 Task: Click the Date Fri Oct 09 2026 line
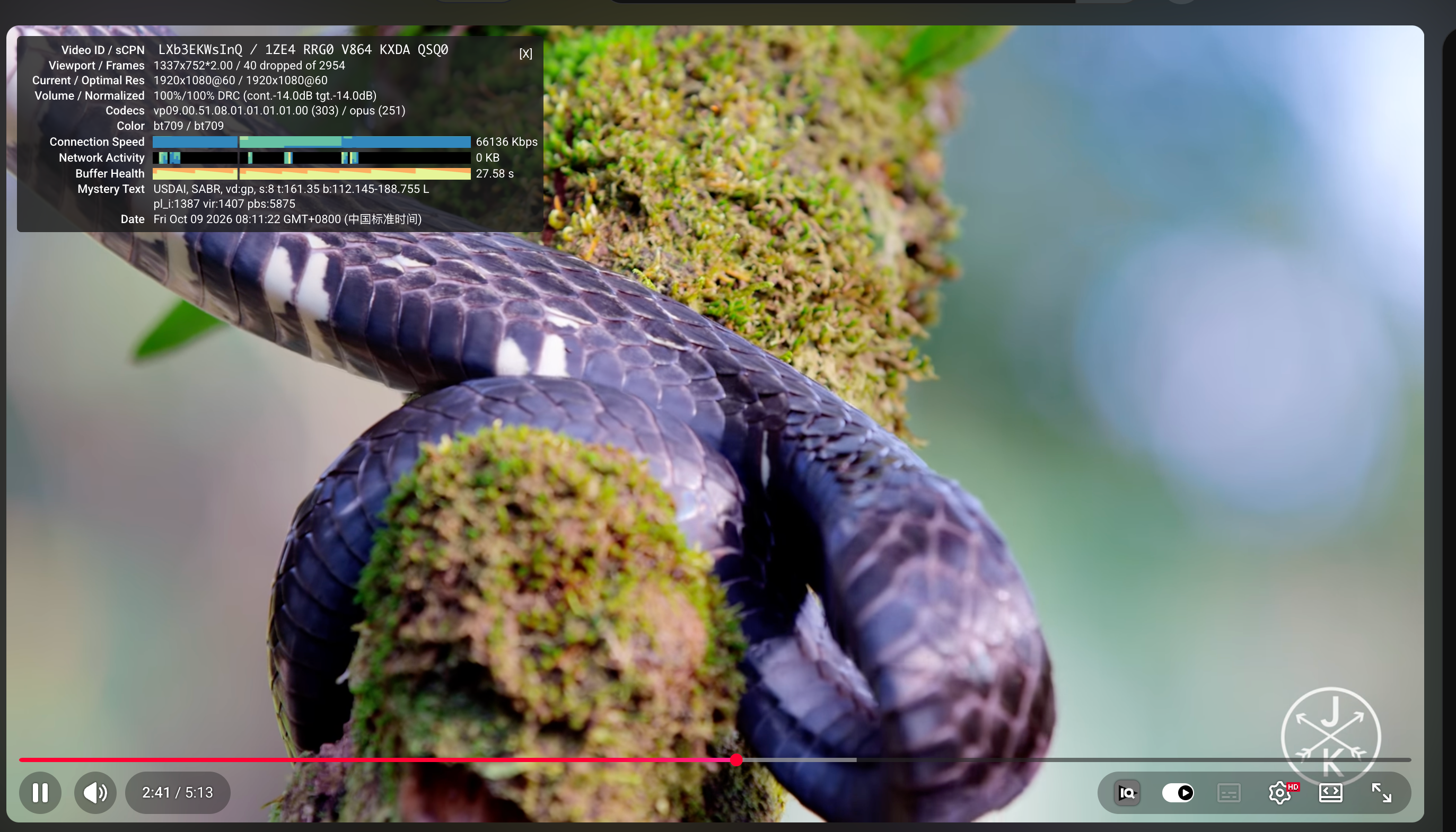287,219
